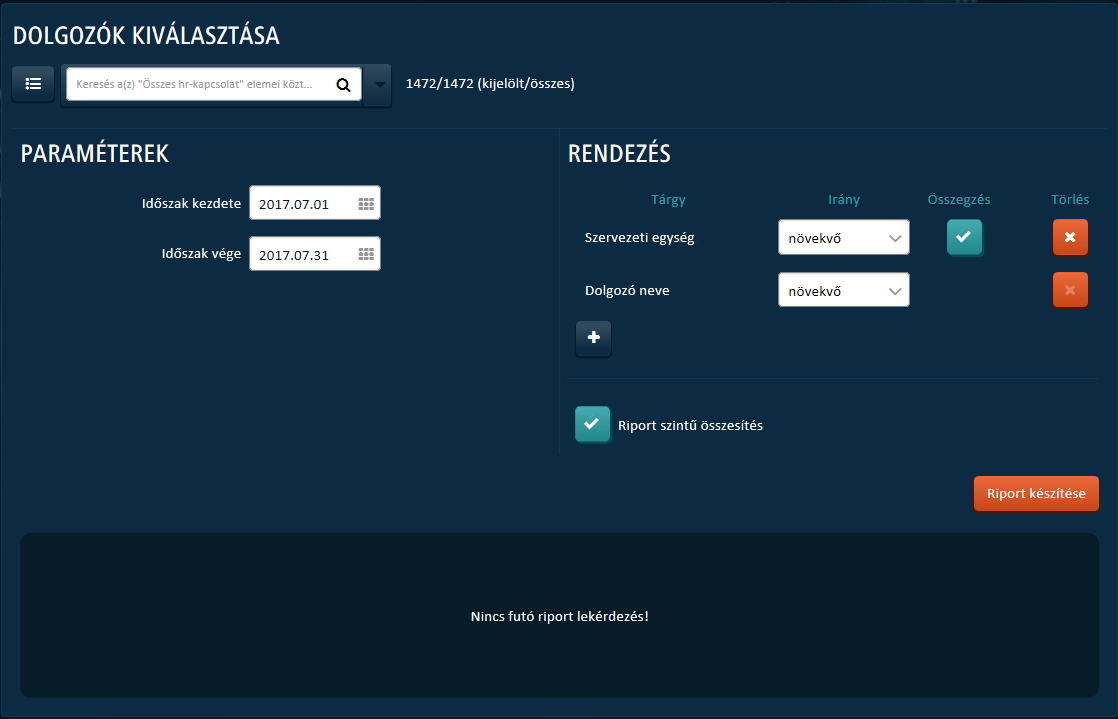Expand the search filter dropdown arrow
Image resolution: width=1118 pixels, height=719 pixels.
pos(379,85)
